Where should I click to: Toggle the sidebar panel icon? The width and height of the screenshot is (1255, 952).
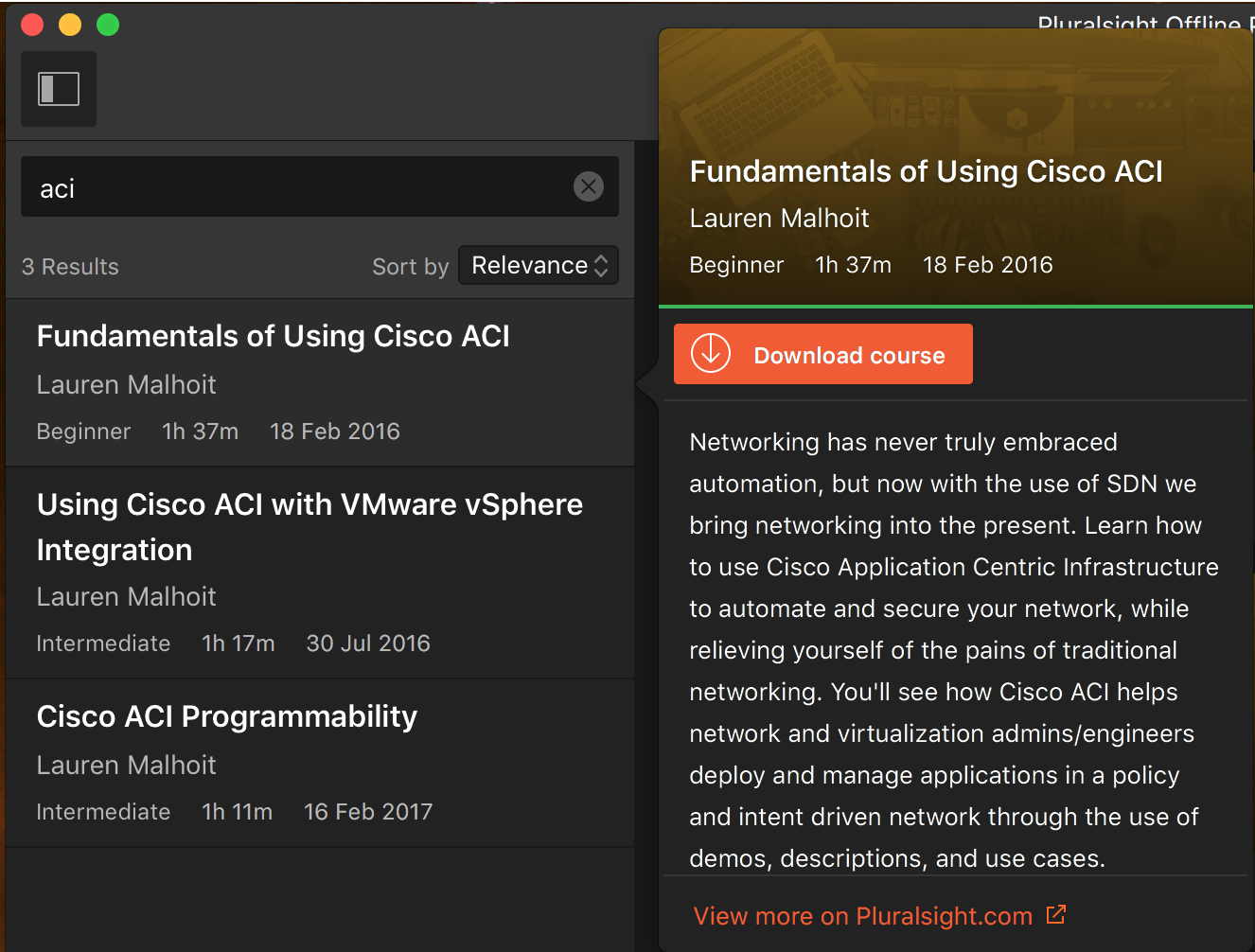[x=59, y=89]
